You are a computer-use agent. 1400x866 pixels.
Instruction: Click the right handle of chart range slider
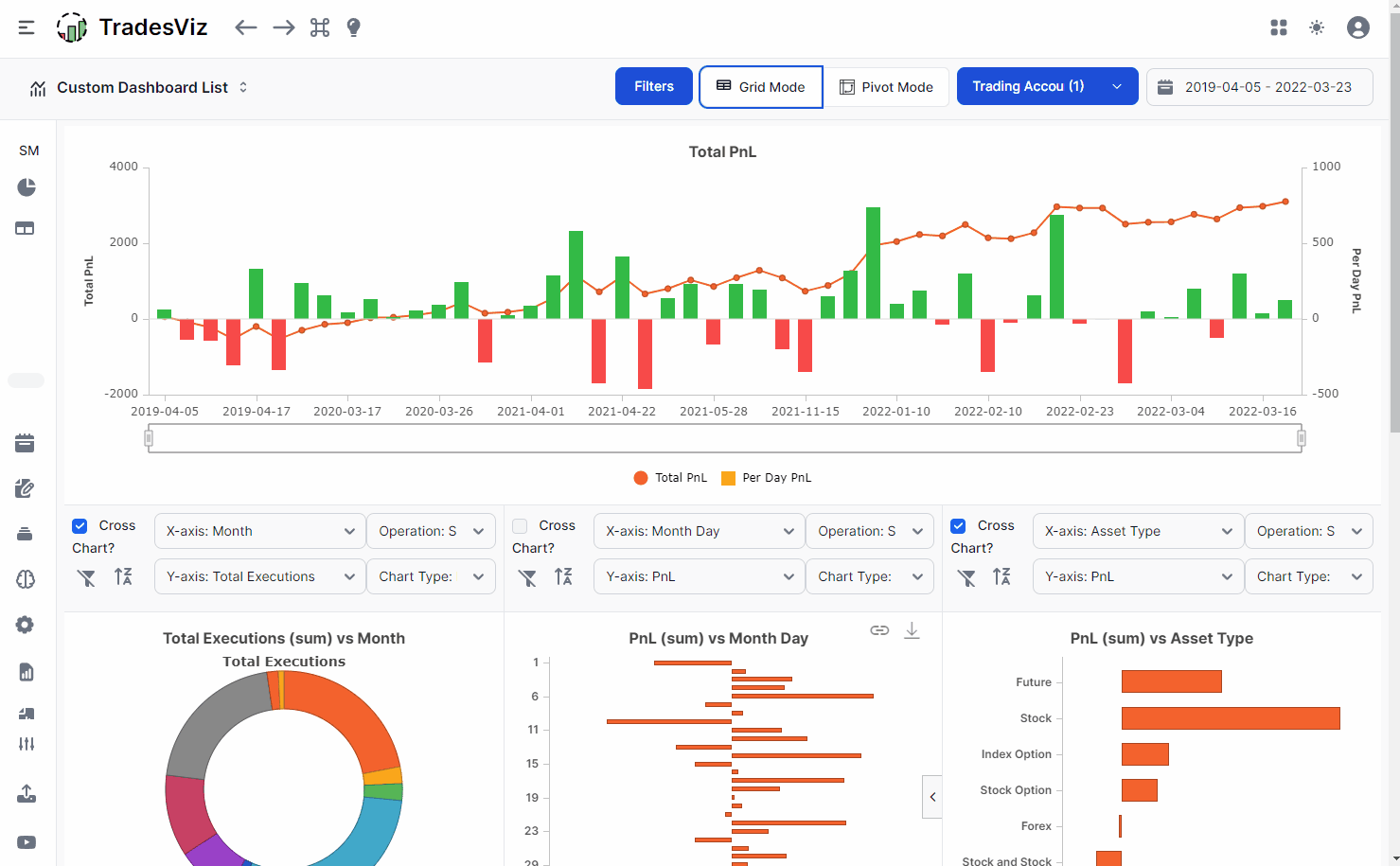1302,438
